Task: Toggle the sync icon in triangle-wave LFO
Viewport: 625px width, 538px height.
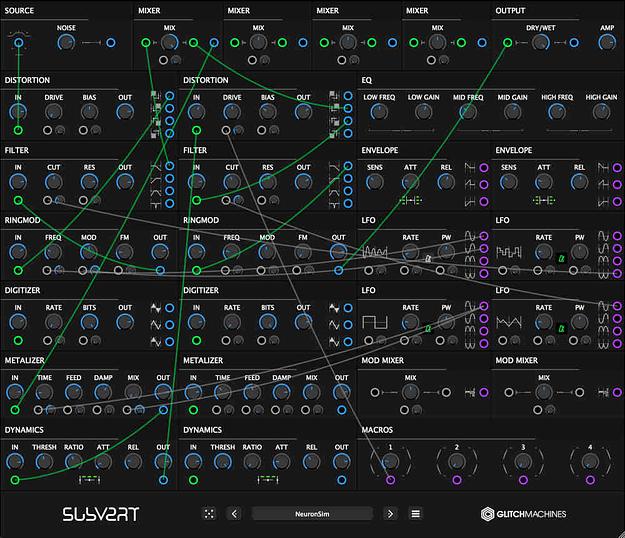Action: [x=562, y=328]
